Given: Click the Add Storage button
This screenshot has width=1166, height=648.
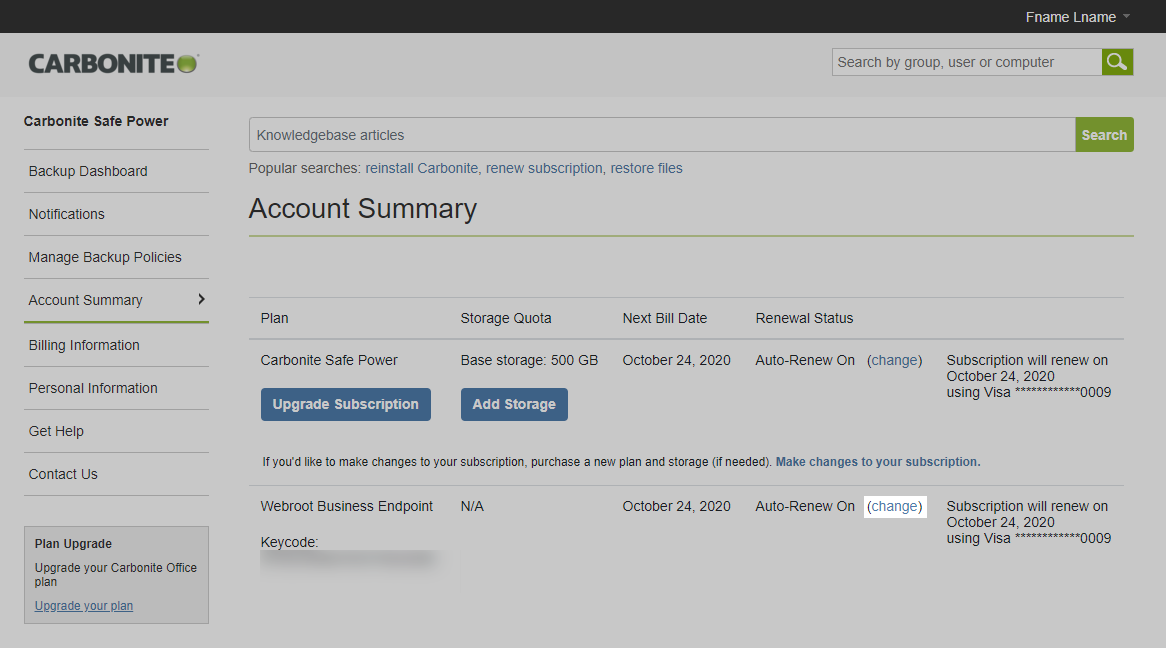Looking at the screenshot, I should click(514, 404).
